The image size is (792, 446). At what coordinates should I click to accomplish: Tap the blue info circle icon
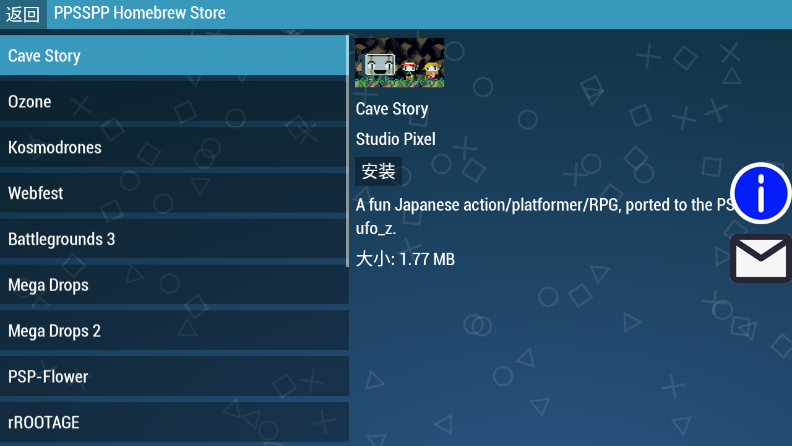click(760, 193)
